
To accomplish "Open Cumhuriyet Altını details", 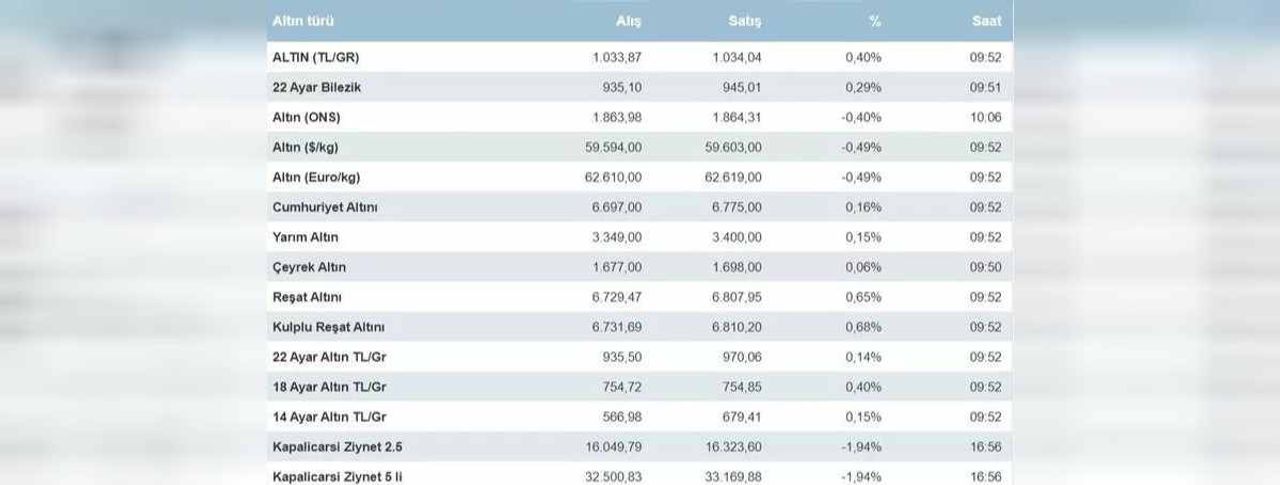I will 325,207.
